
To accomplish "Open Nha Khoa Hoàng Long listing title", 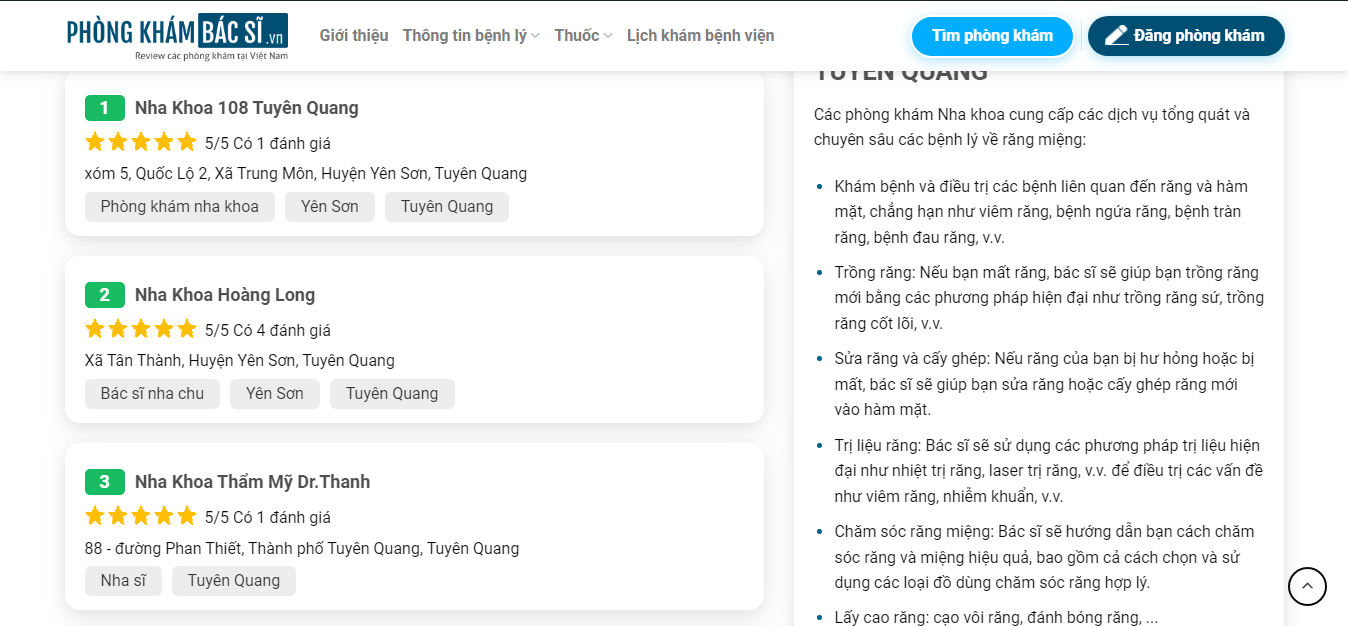I will (x=225, y=295).
